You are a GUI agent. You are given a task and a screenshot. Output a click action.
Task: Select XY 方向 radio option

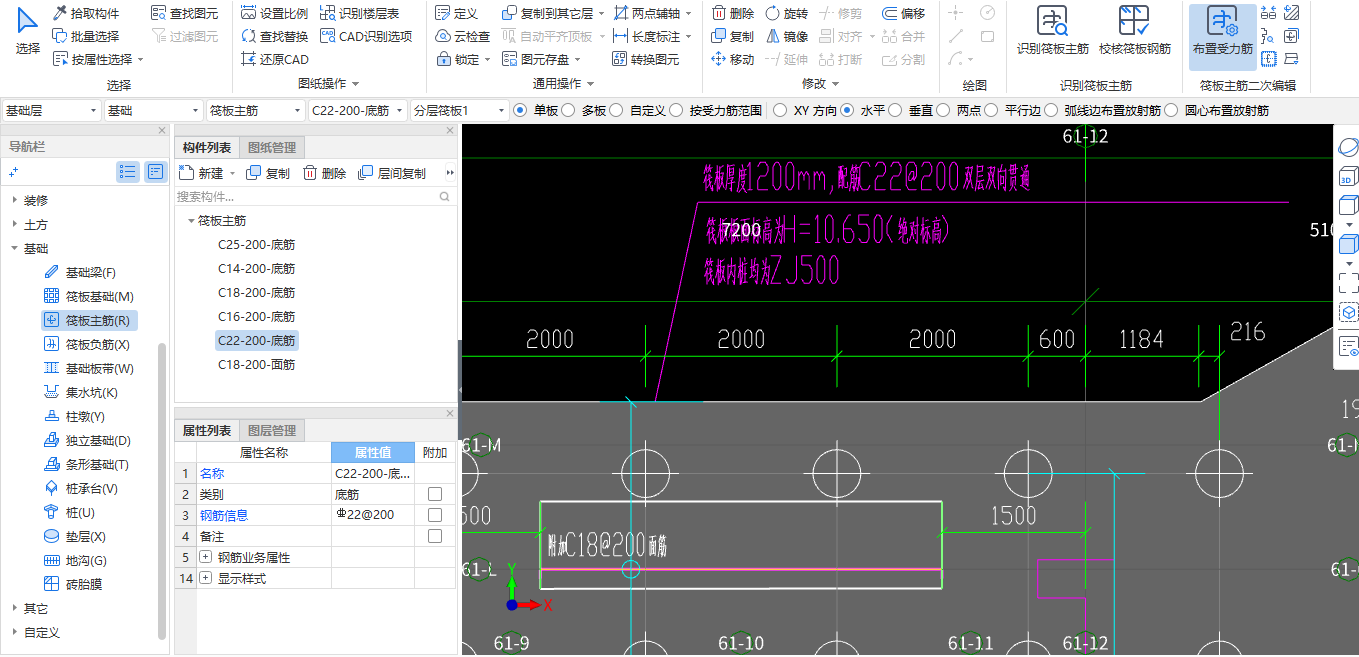(779, 111)
